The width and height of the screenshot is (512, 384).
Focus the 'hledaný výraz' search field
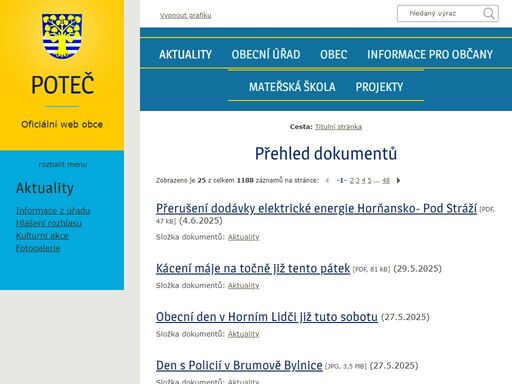tap(439, 14)
